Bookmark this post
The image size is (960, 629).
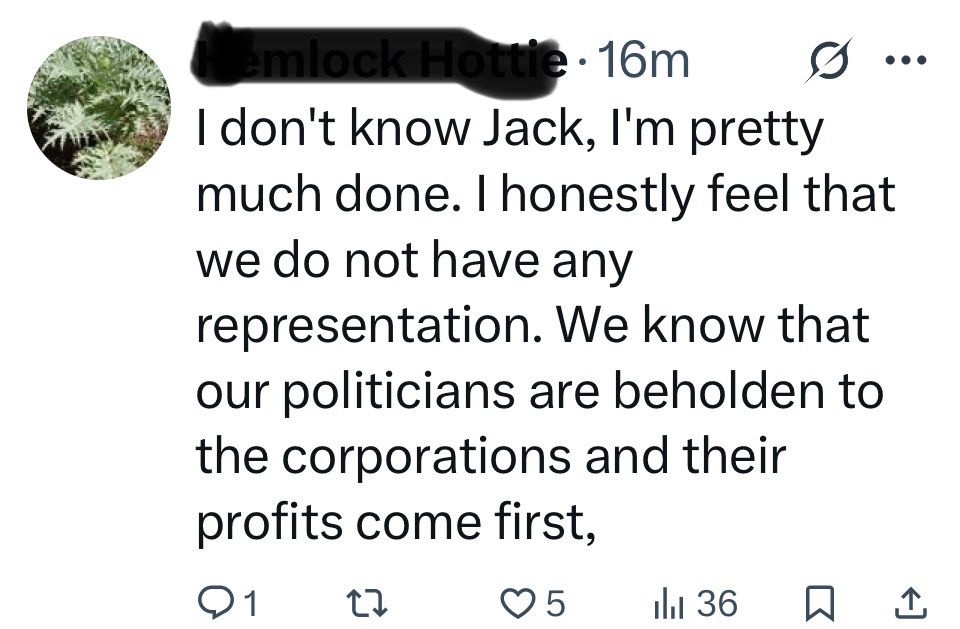pos(820,603)
